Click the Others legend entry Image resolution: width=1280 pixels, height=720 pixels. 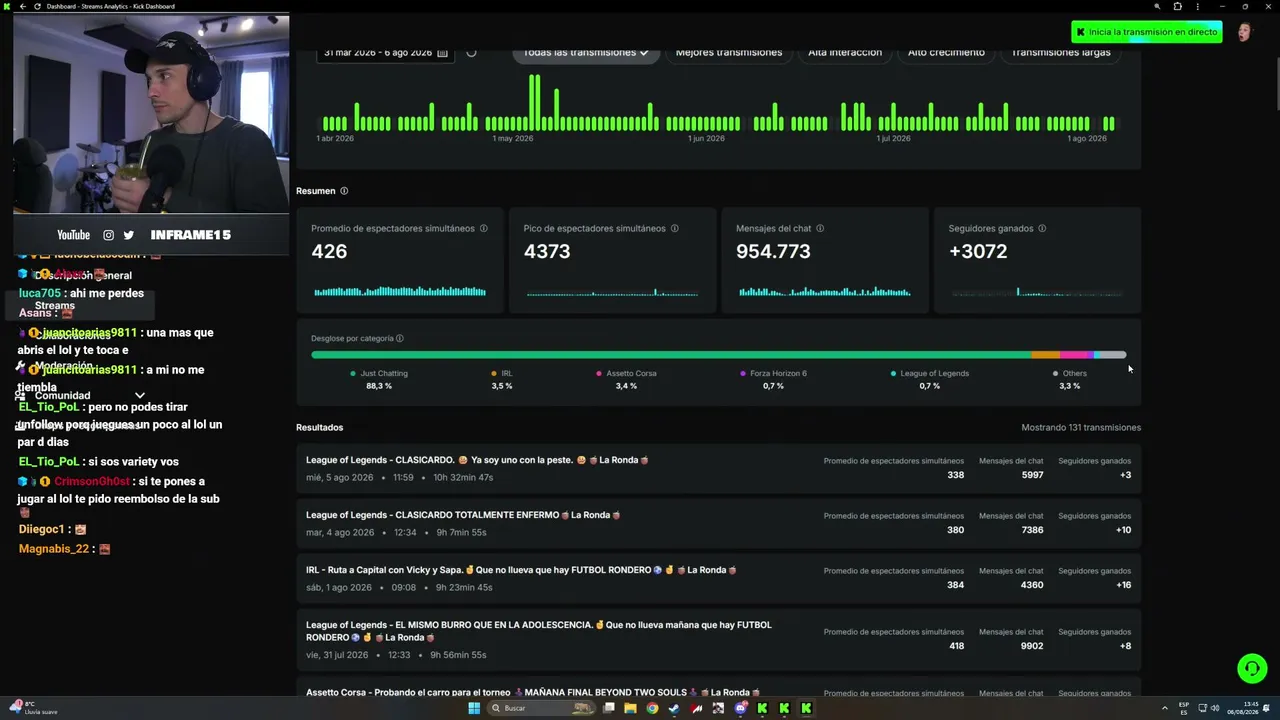click(x=1070, y=379)
